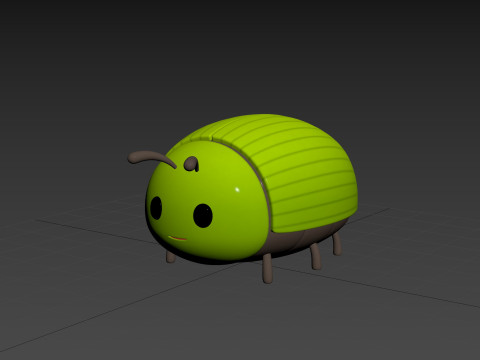The height and width of the screenshot is (360, 480).
Task: Select the small red mouth line
Action: 177,238
